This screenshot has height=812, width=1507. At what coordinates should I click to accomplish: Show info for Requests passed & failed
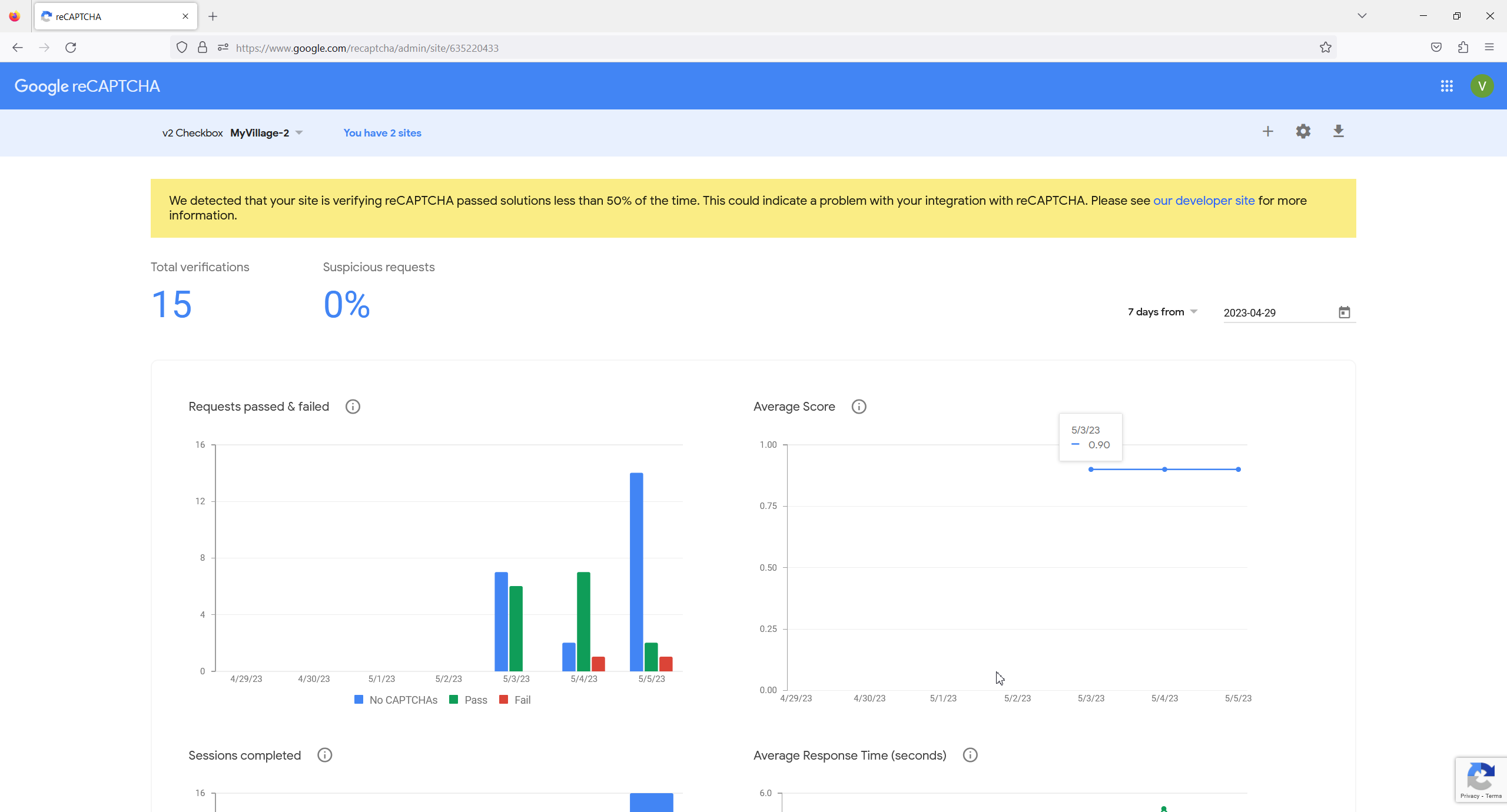pyautogui.click(x=353, y=407)
